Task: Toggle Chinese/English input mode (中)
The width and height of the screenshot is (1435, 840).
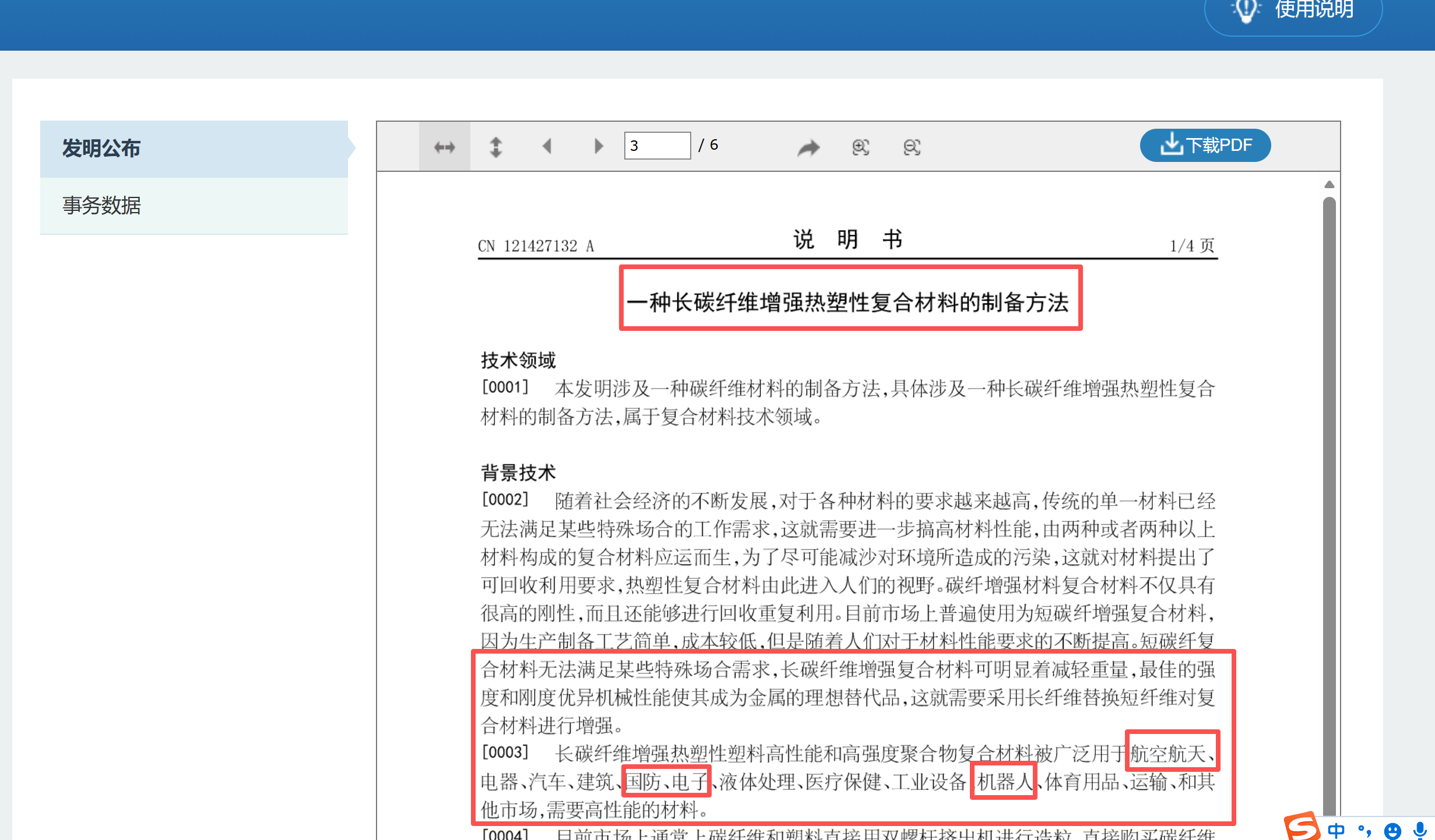Action: (x=1336, y=830)
